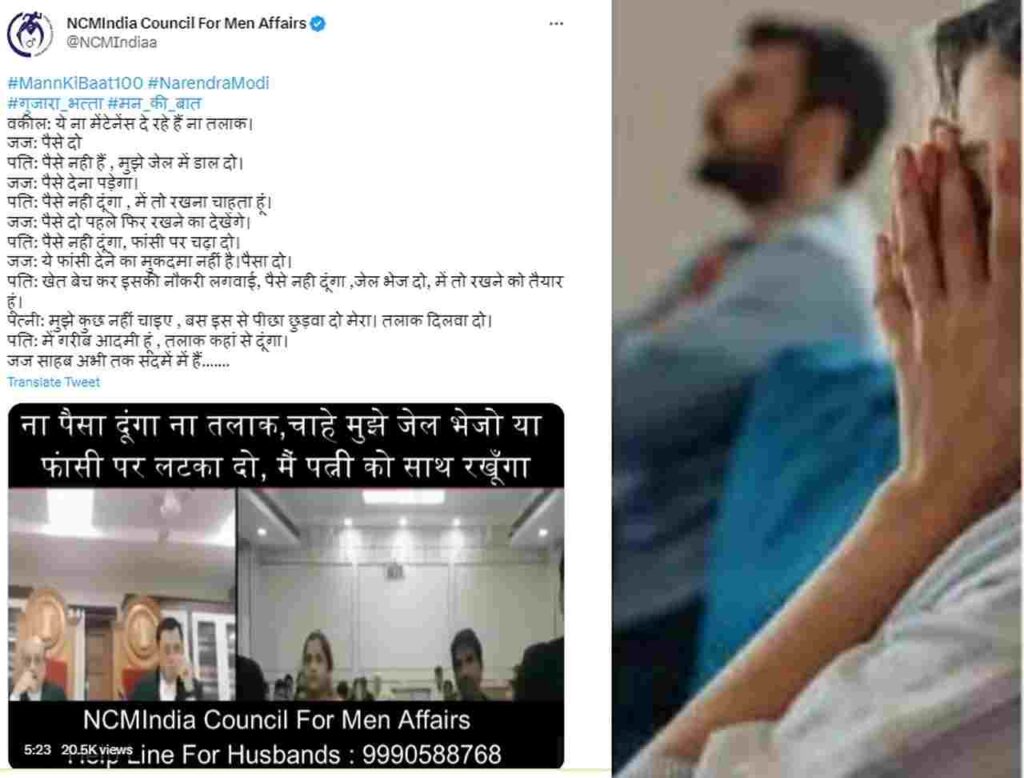Open the #NarendraModi hashtag
1024x778 pixels.
pyautogui.click(x=208, y=83)
